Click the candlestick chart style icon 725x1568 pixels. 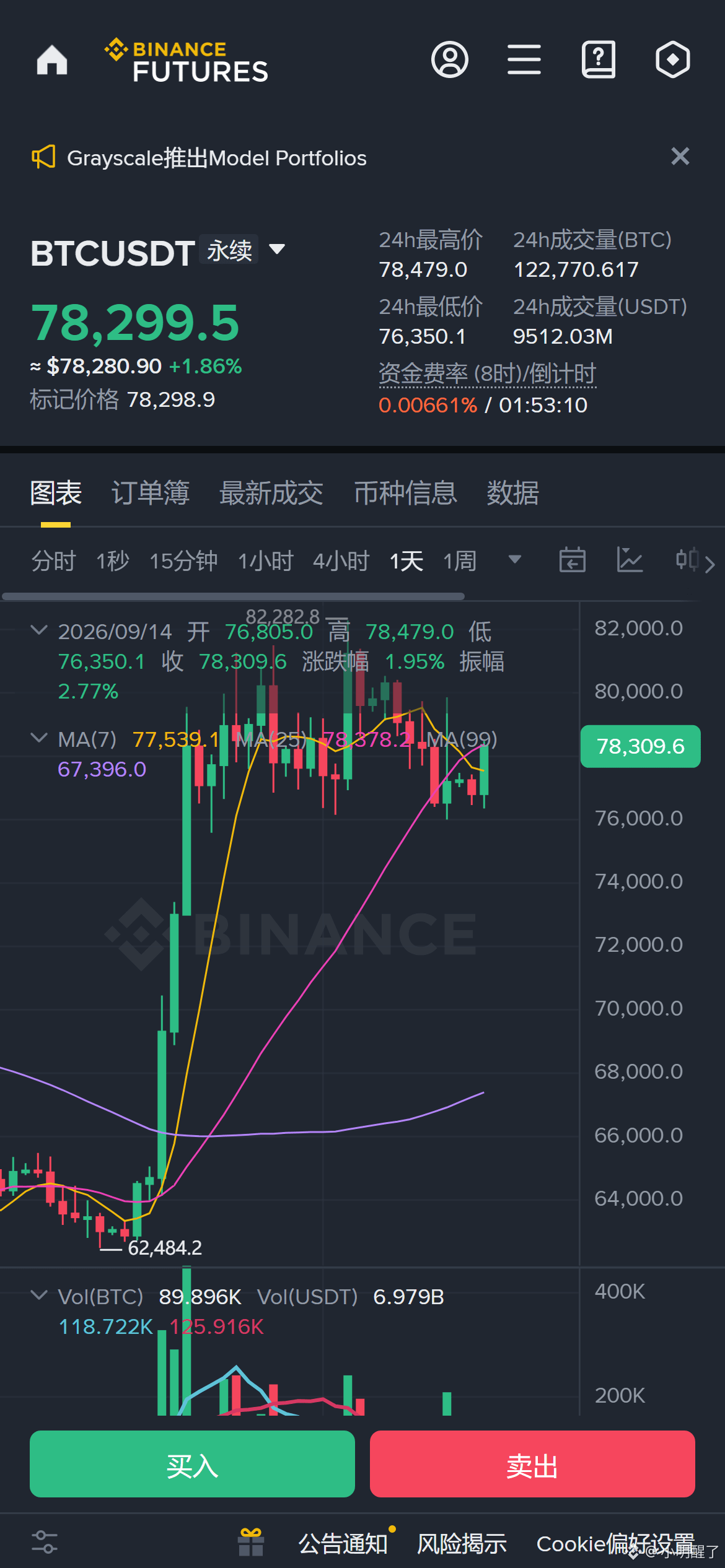(687, 560)
